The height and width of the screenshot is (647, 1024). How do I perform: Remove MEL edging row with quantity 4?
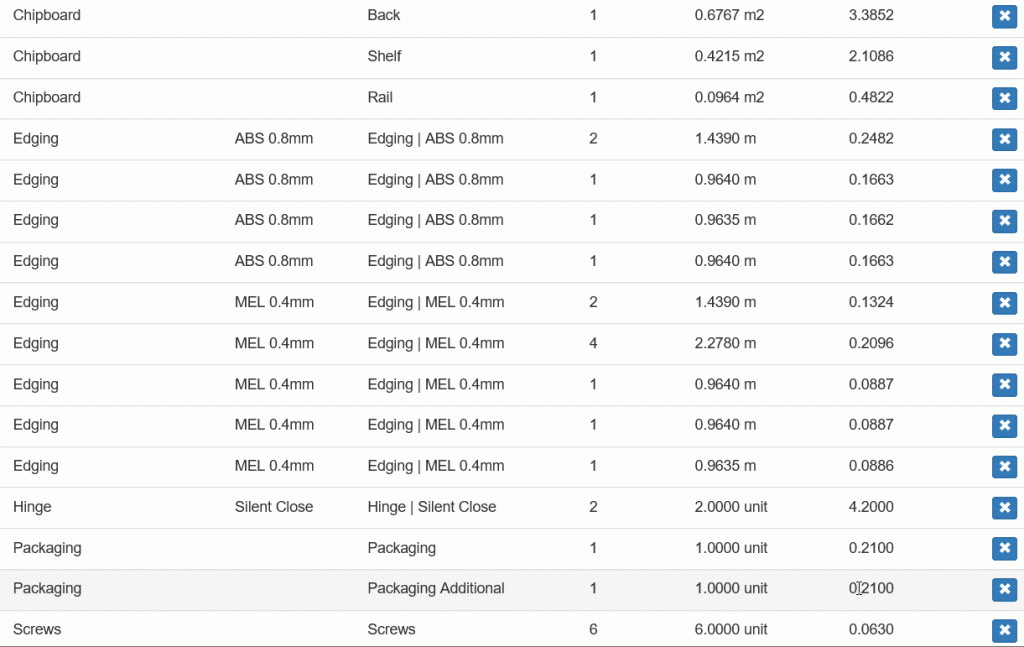point(1004,343)
